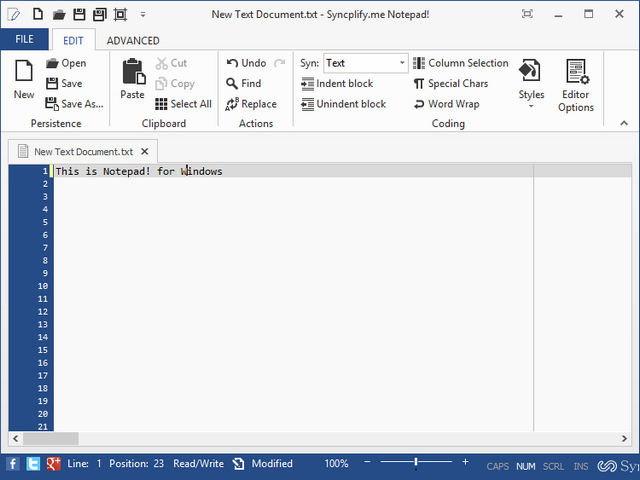Click the Save All icon in the quick access toolbar

[x=100, y=15]
